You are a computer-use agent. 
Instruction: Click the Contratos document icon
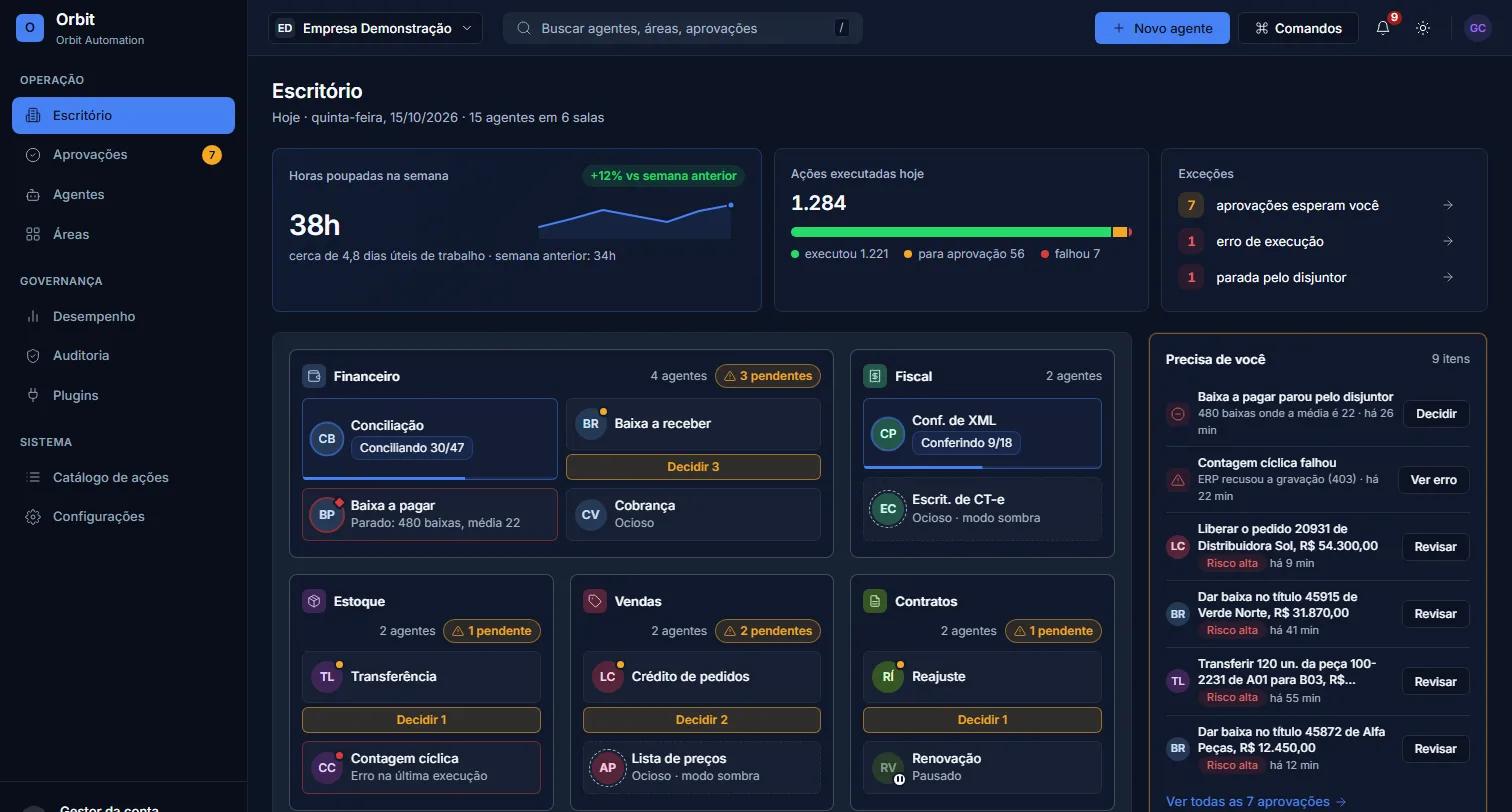(875, 601)
